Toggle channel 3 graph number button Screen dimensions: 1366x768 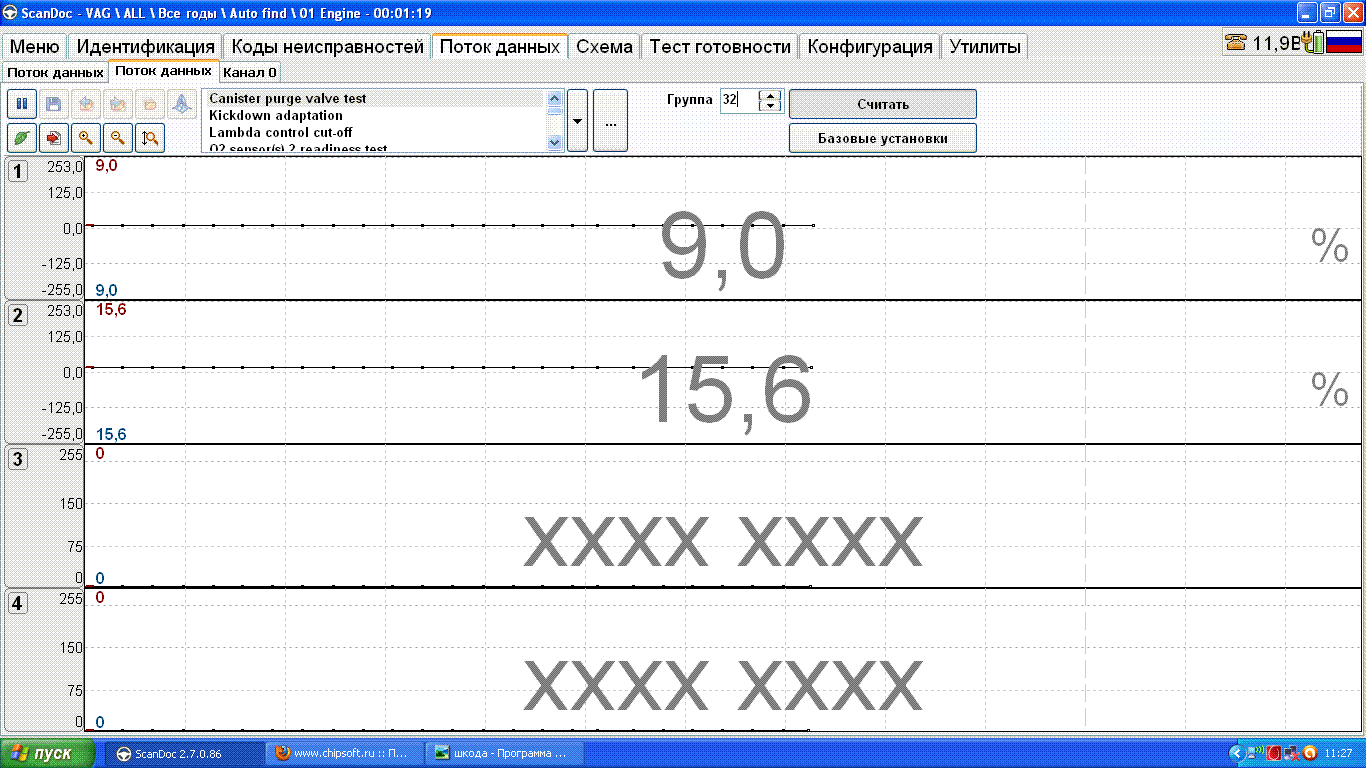[x=18, y=459]
